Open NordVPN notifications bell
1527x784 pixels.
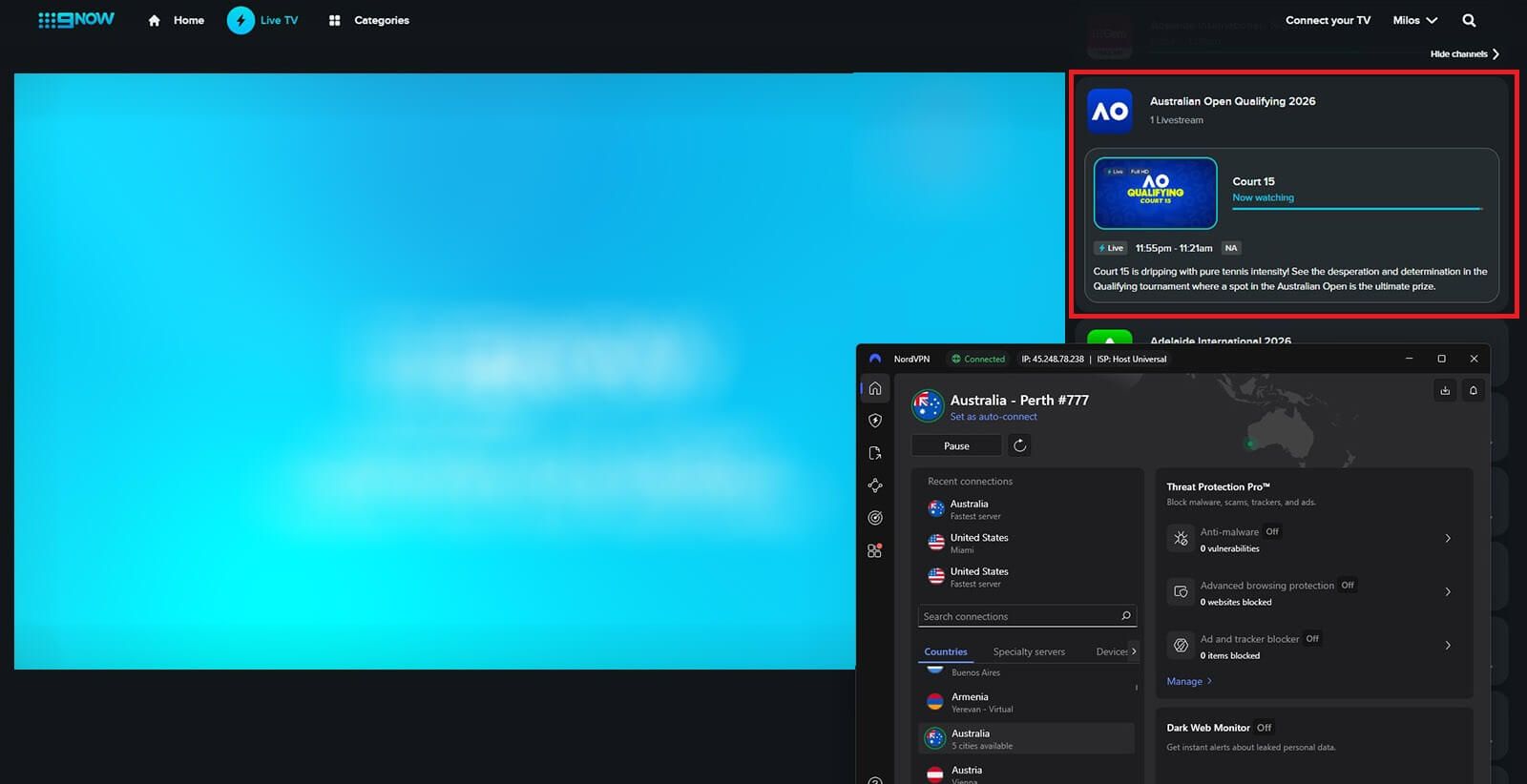(1474, 390)
